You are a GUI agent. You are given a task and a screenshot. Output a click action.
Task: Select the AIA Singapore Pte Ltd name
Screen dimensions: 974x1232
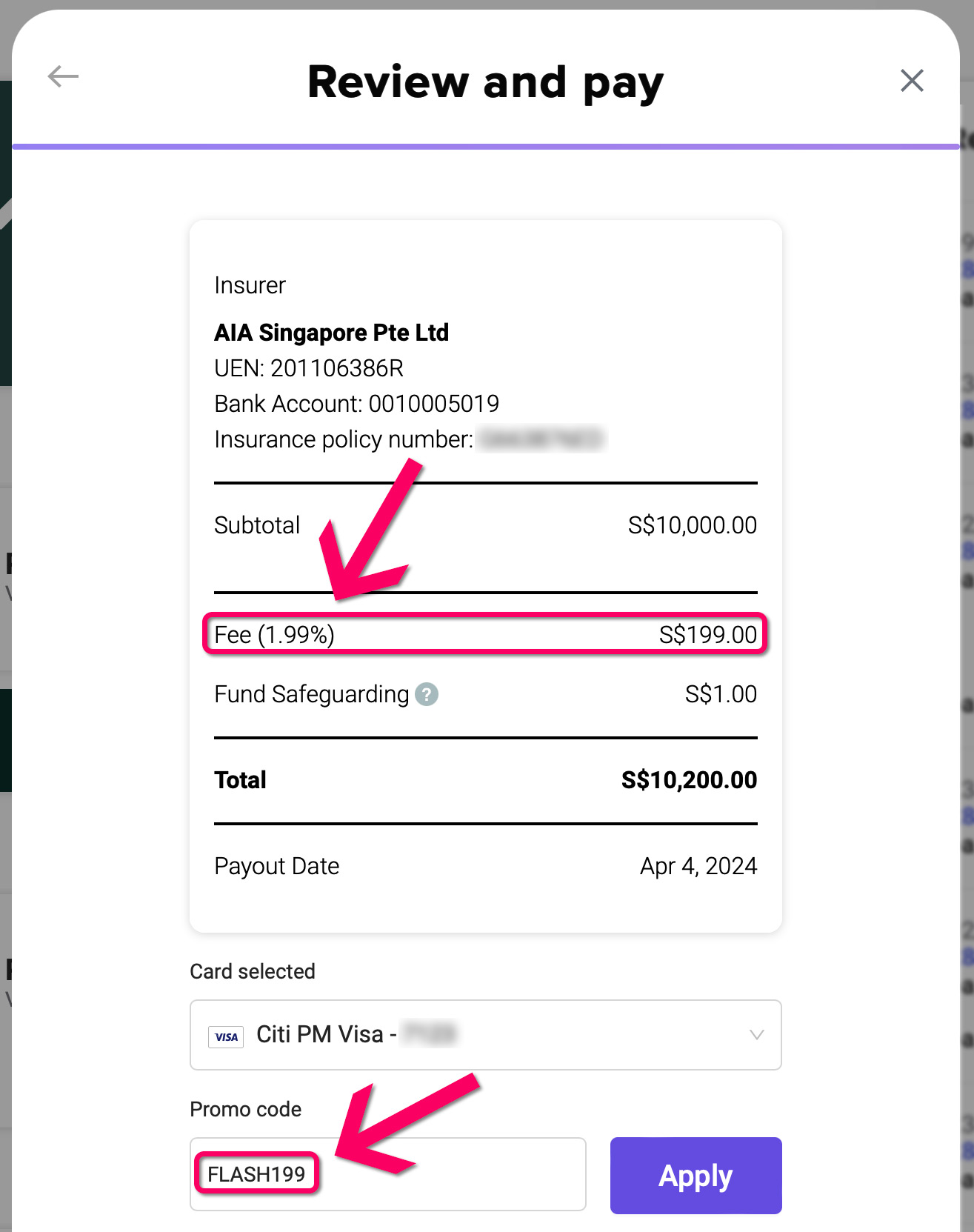331,333
